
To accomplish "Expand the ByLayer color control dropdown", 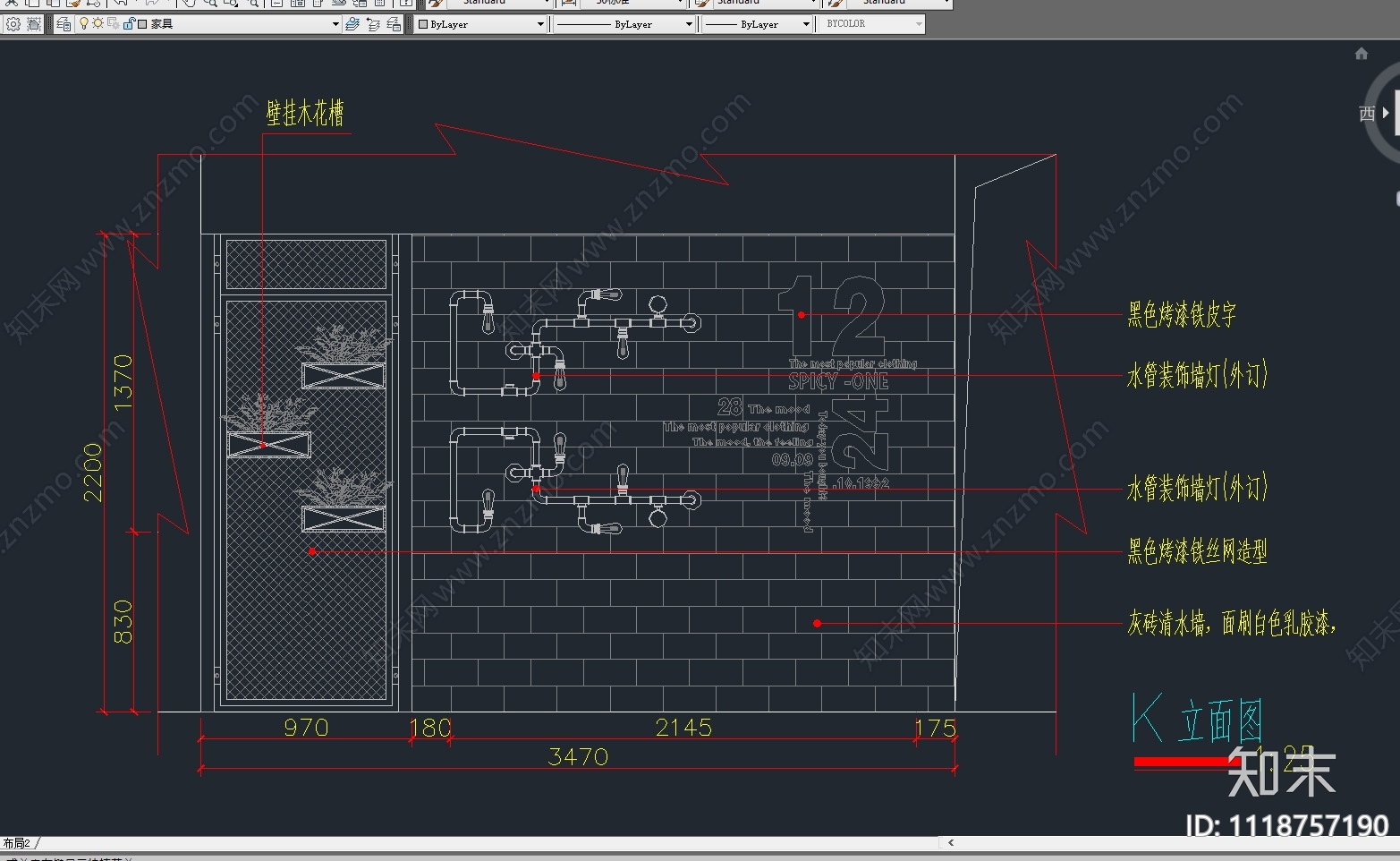I will click(540, 24).
